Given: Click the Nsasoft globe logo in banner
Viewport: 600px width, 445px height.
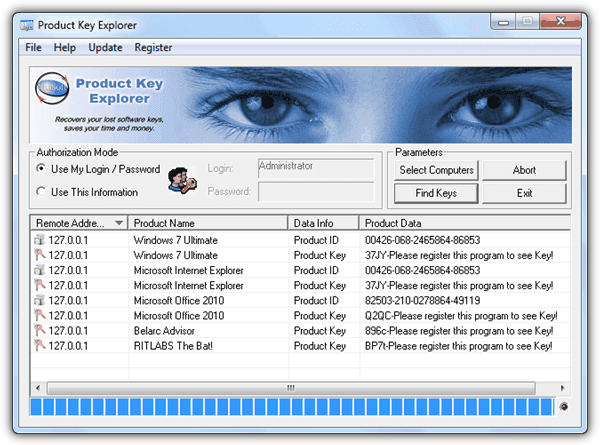Looking at the screenshot, I should click(x=52, y=88).
